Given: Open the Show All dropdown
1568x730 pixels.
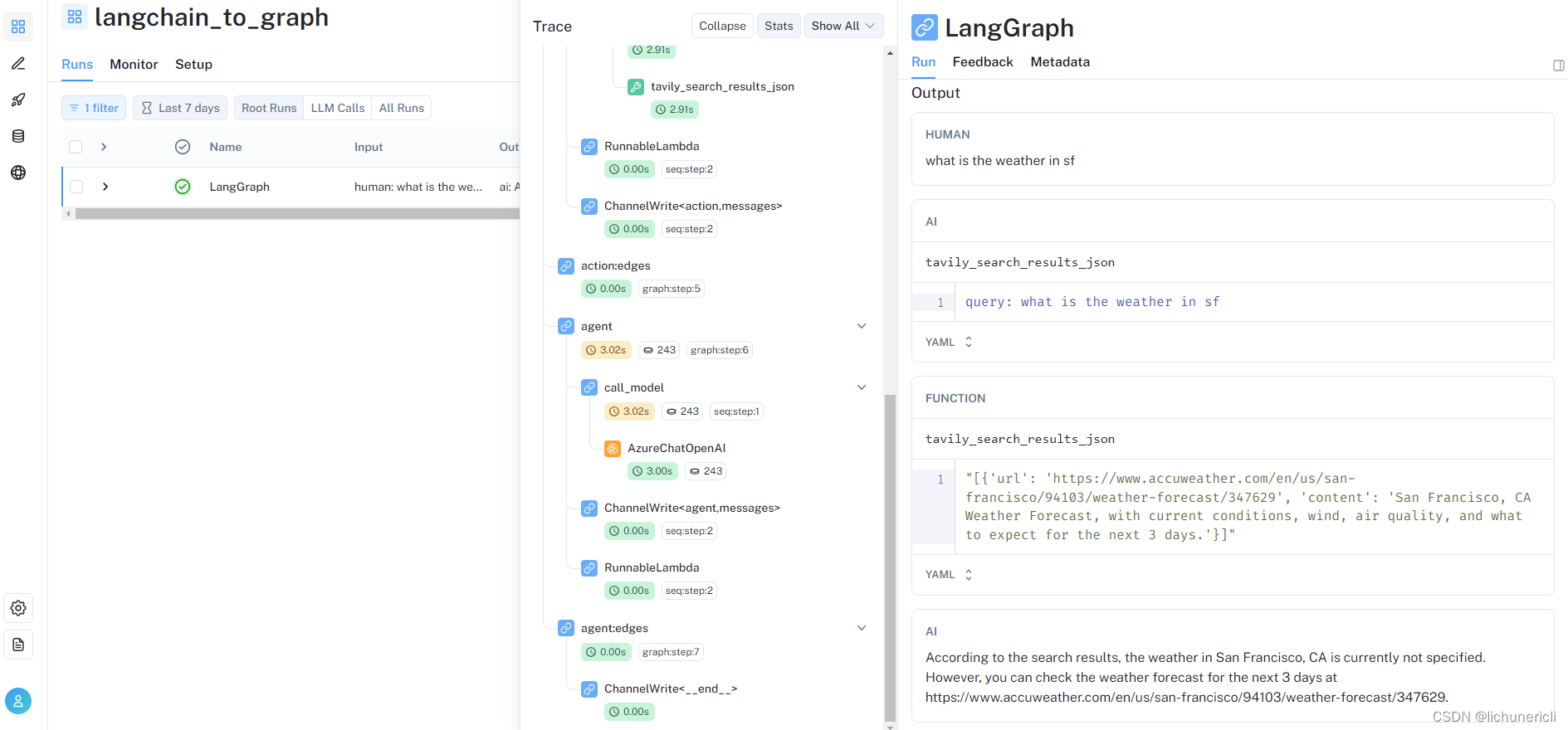Looking at the screenshot, I should pyautogui.click(x=843, y=26).
